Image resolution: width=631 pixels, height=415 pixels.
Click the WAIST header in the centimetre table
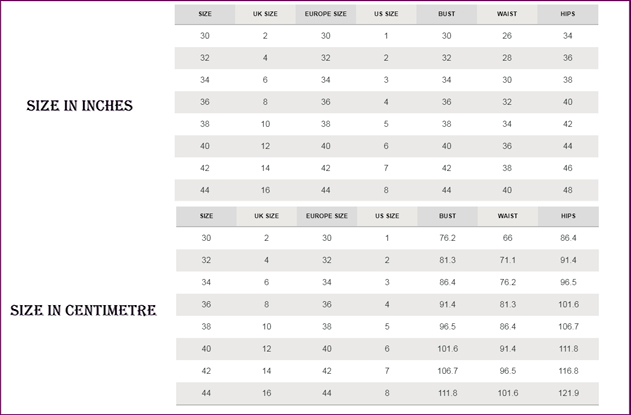[507, 216]
